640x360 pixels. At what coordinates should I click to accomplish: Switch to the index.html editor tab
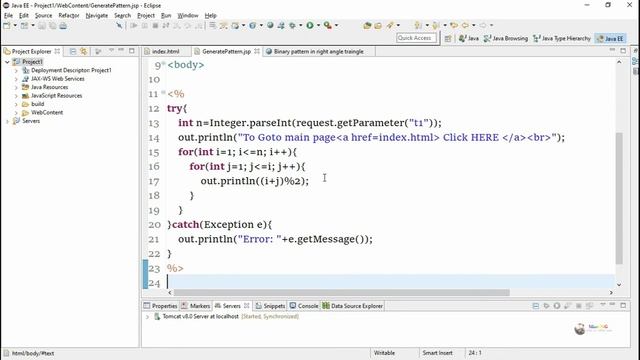[x=165, y=51]
